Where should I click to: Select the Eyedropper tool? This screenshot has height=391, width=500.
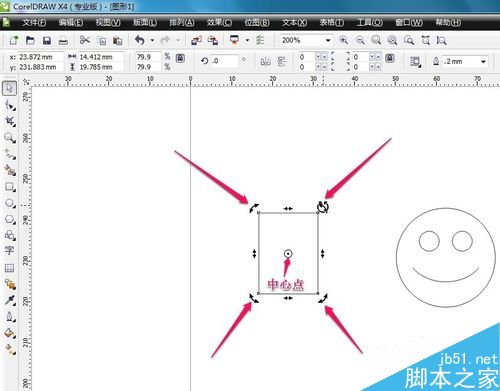coord(10,300)
